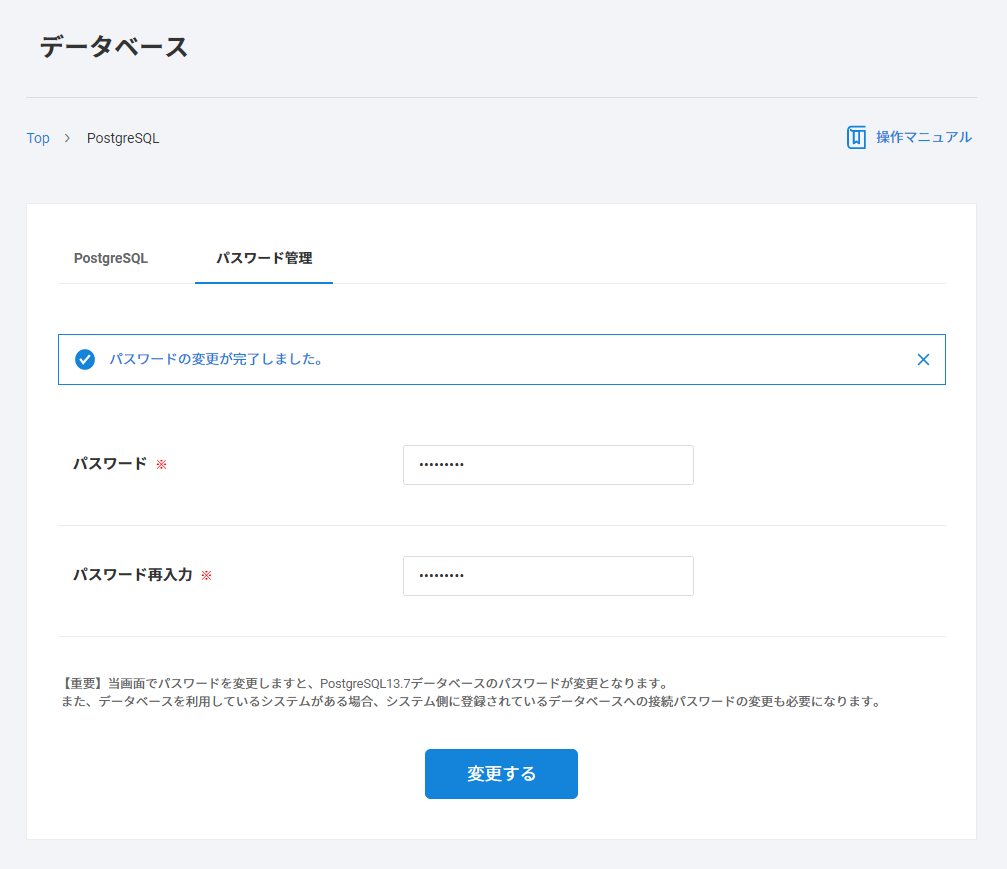1007x869 pixels.
Task: Click the パスワード field label
Action: [110, 465]
